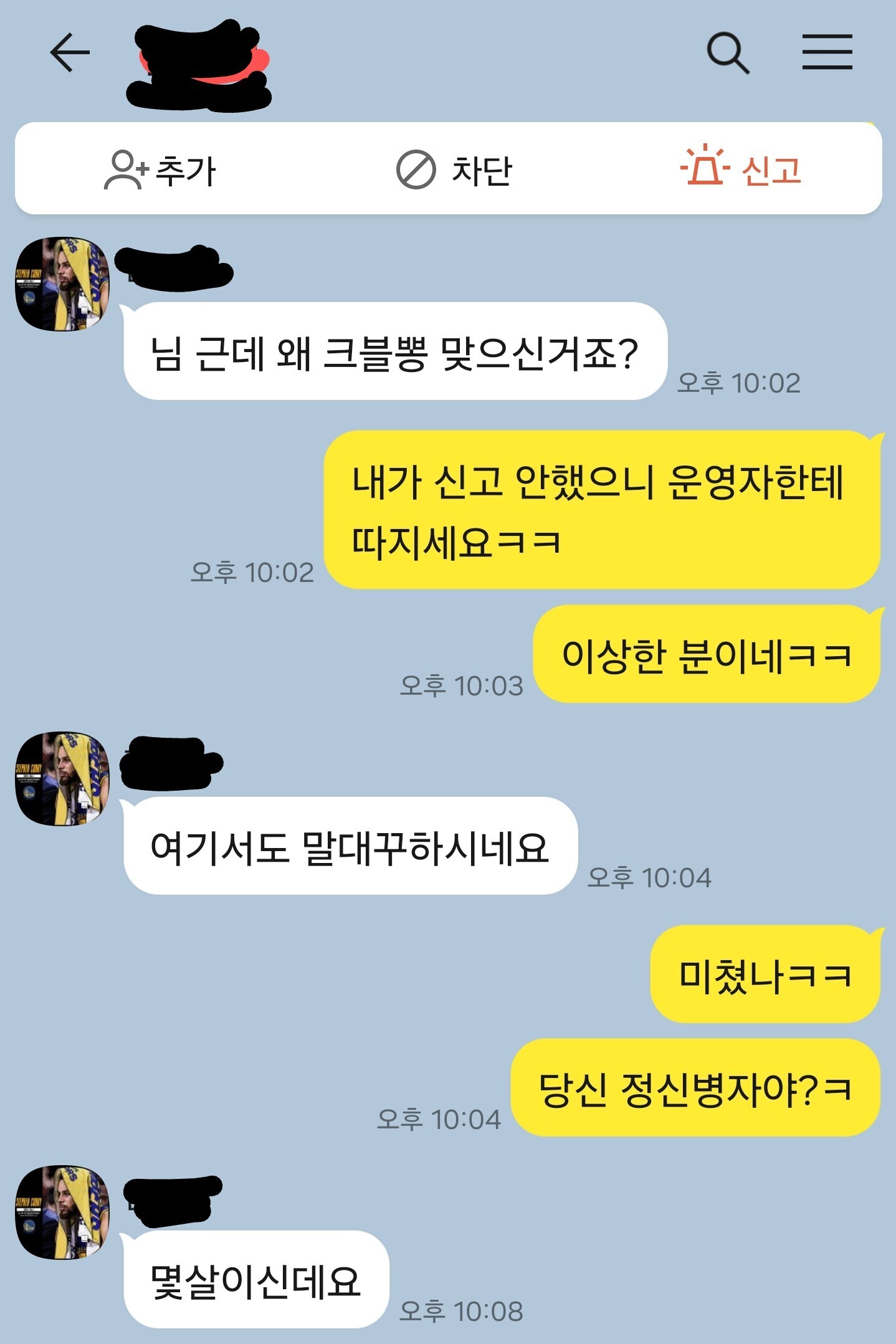
Task: Select white bubble 여기서도 말대꾸하시네요
Action: [350, 846]
